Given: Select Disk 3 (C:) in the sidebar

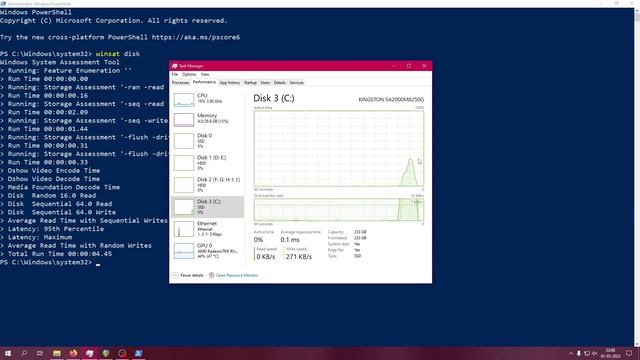Looking at the screenshot, I should click(x=207, y=207).
